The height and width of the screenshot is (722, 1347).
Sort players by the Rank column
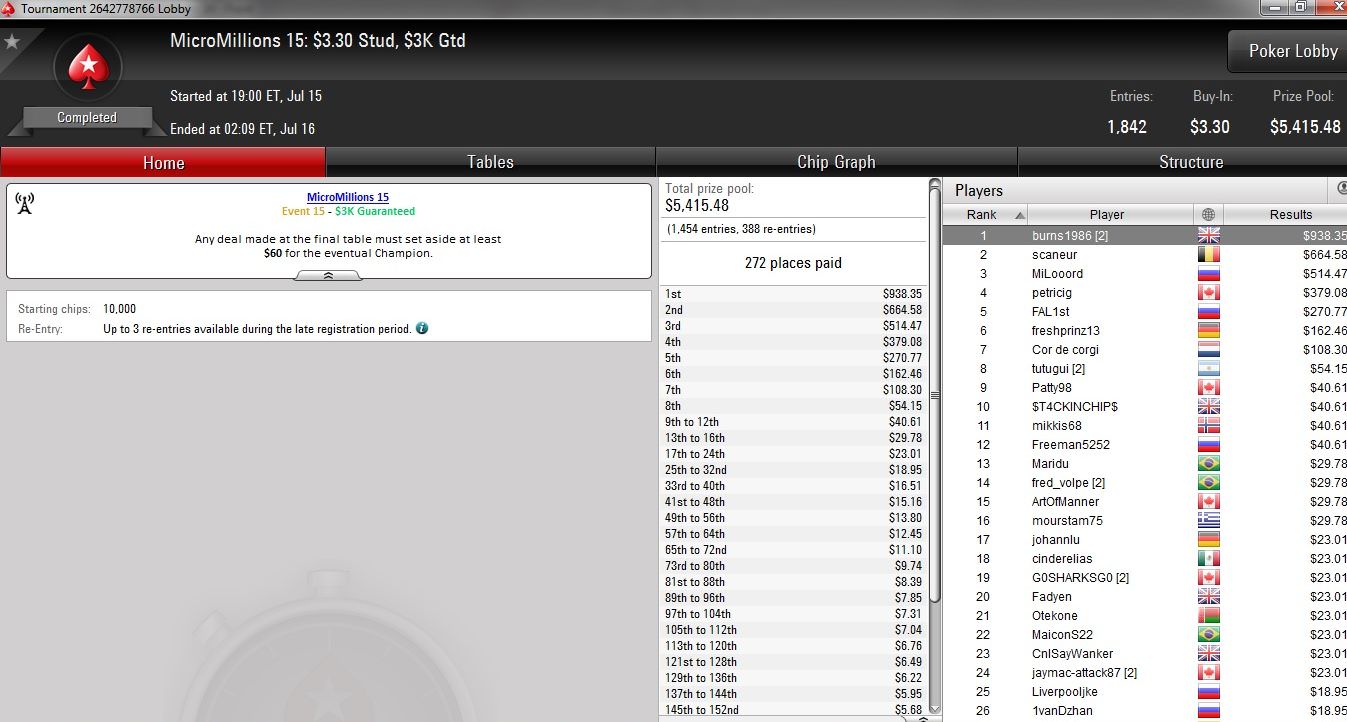tap(984, 215)
